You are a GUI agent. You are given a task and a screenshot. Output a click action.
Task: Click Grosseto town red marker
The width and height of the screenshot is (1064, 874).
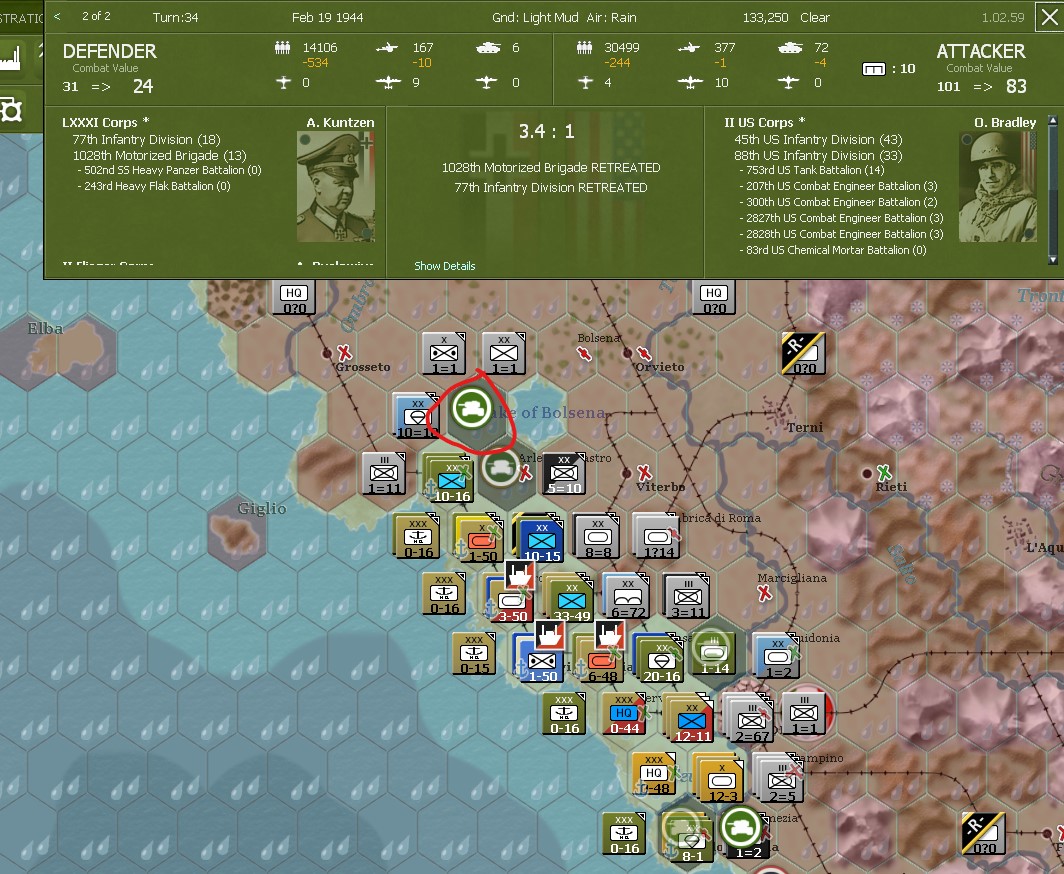tap(344, 353)
